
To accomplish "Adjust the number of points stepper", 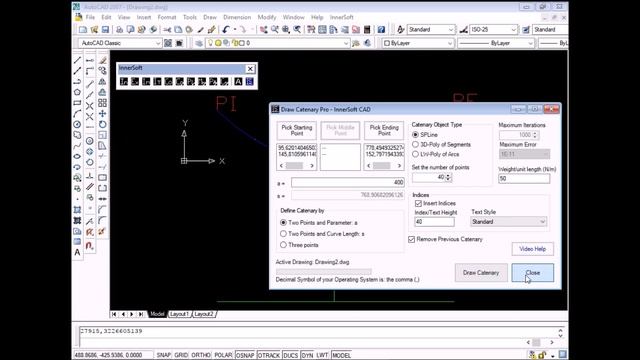I will [449, 177].
